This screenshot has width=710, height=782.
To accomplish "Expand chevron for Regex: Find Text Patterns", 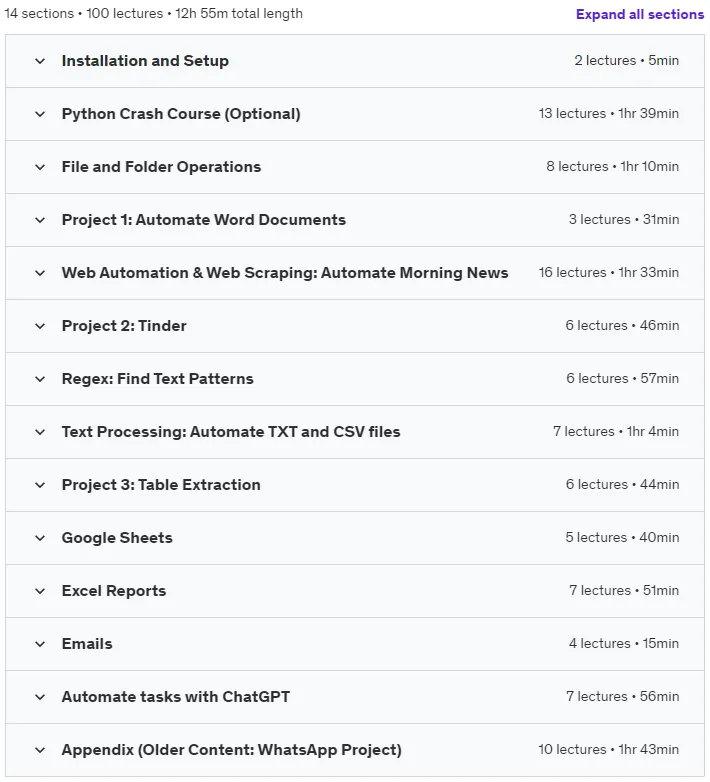I will point(40,379).
